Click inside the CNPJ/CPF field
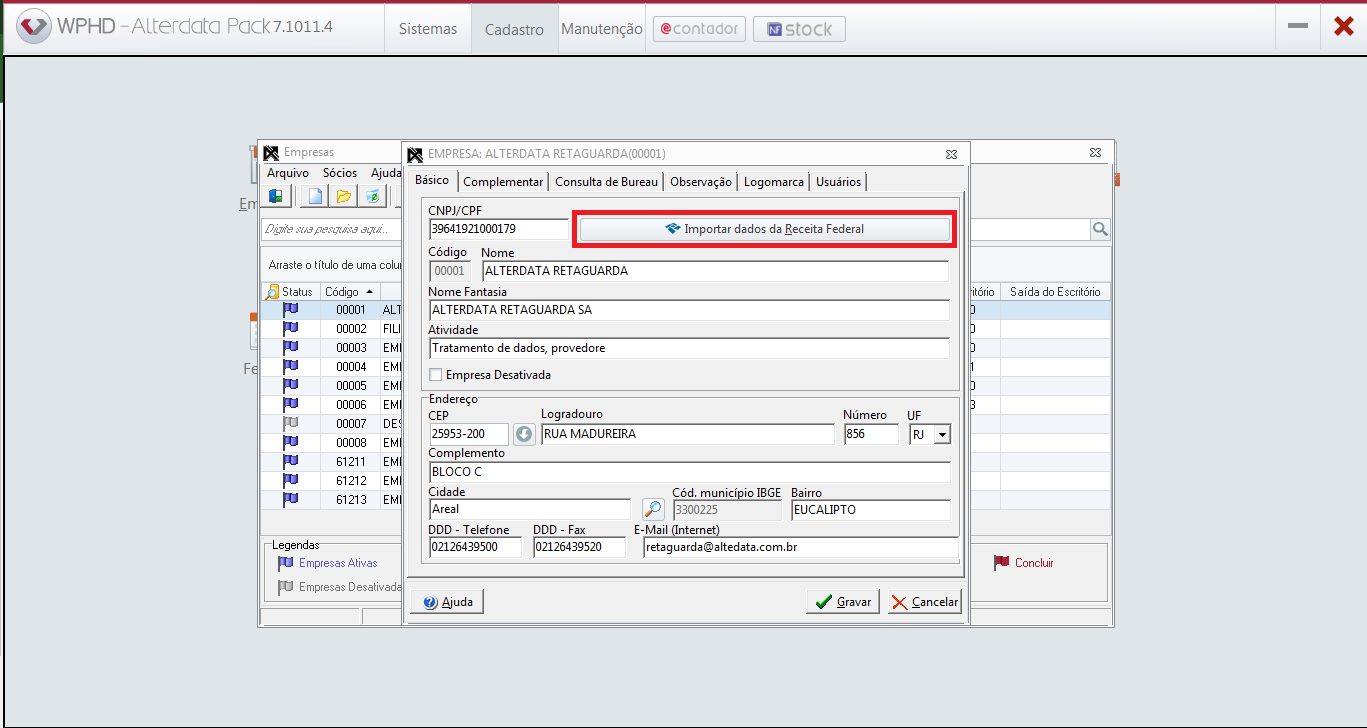1367x728 pixels. click(x=498, y=229)
